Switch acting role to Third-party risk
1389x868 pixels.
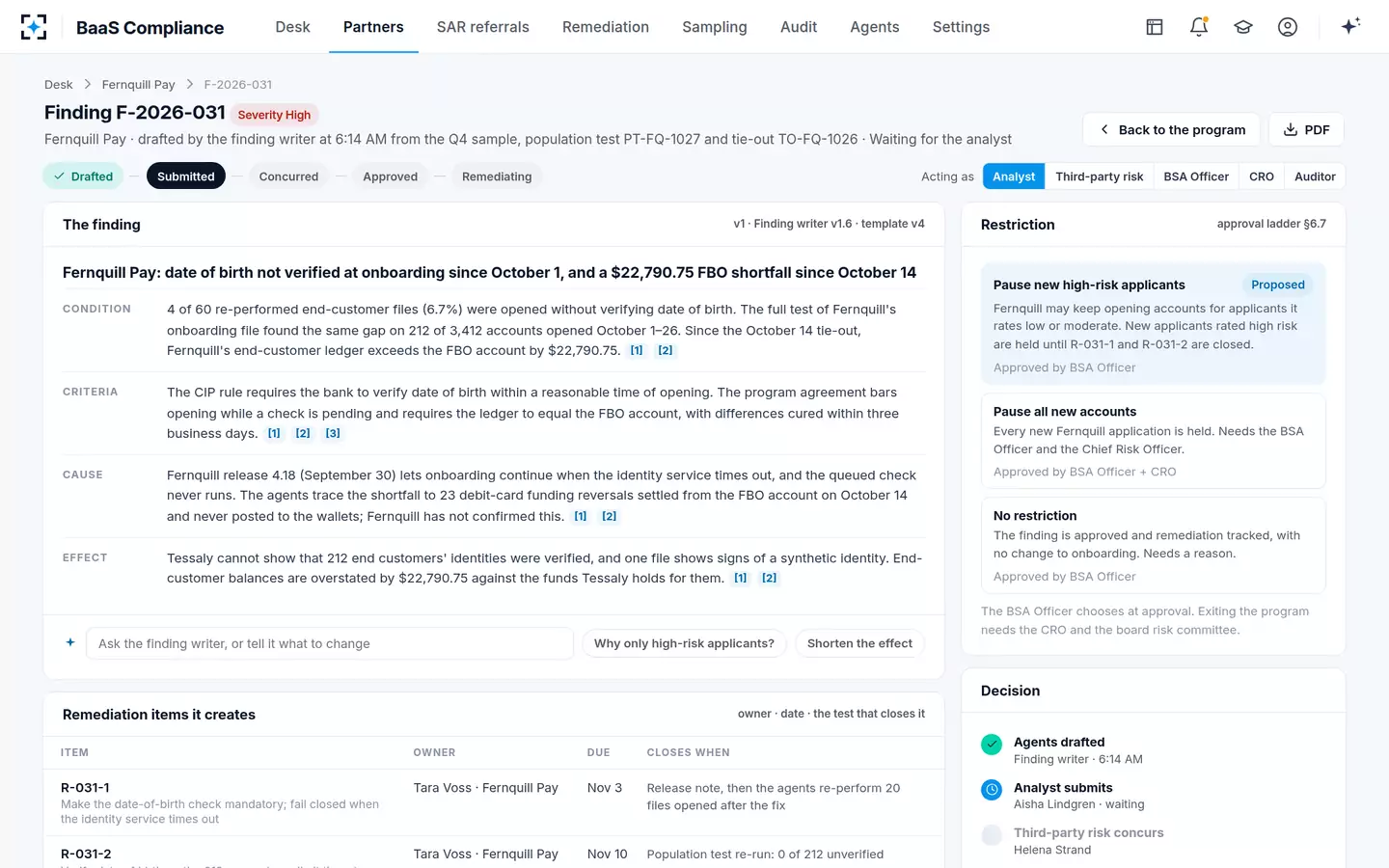coord(1099,176)
